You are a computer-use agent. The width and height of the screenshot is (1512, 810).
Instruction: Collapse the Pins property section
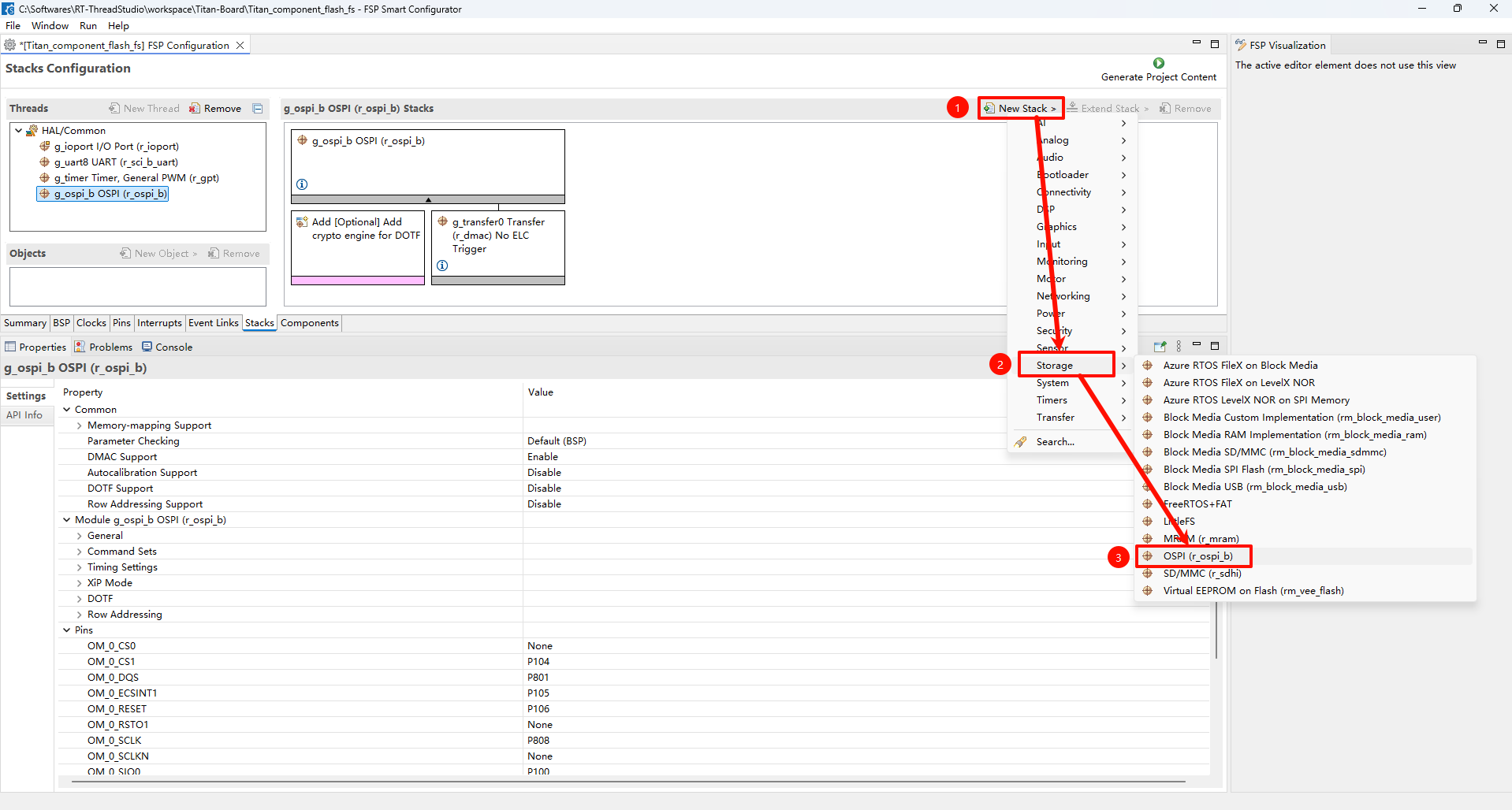pyautogui.click(x=67, y=630)
